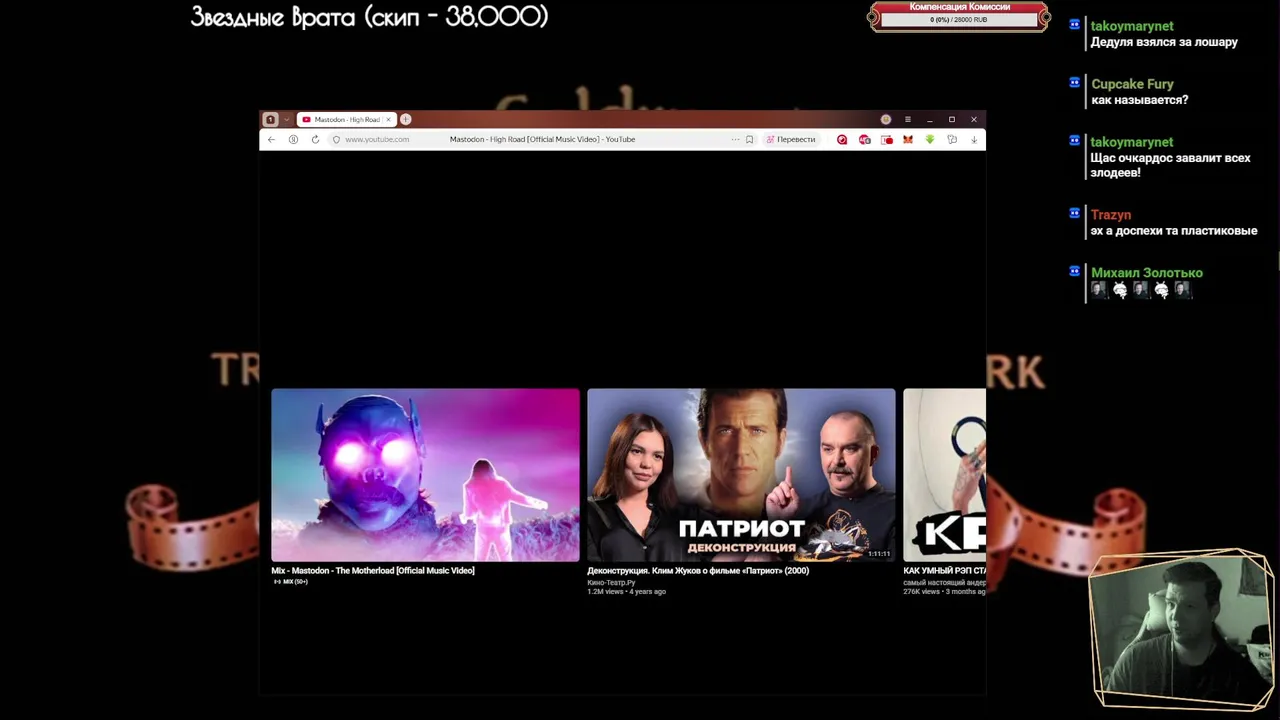Open the Mastodon Motherload mix thumbnail
The width and height of the screenshot is (1280, 720).
click(425, 475)
